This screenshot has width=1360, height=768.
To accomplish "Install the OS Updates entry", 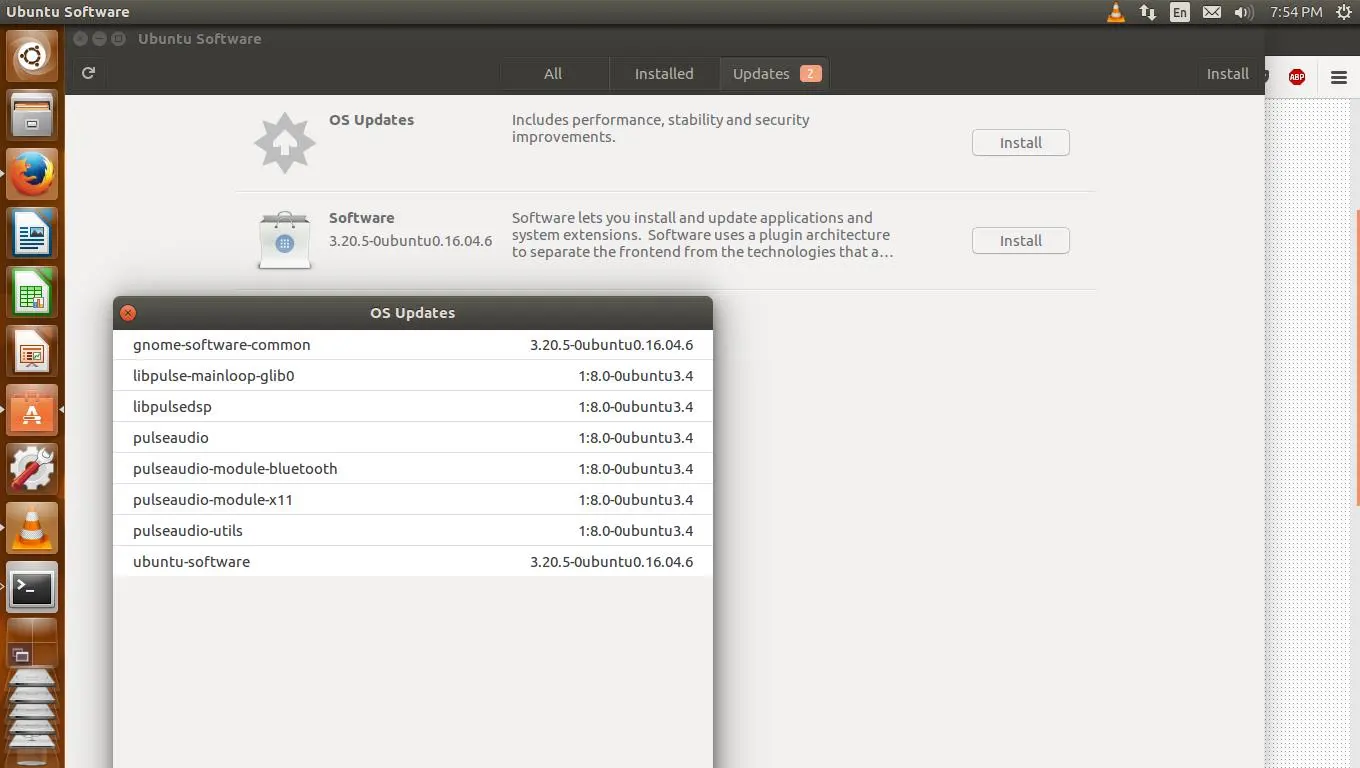I will coord(1021,143).
